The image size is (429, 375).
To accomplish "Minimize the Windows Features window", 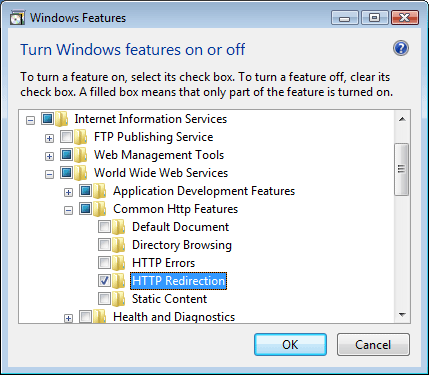I will pyautogui.click(x=345, y=18).
